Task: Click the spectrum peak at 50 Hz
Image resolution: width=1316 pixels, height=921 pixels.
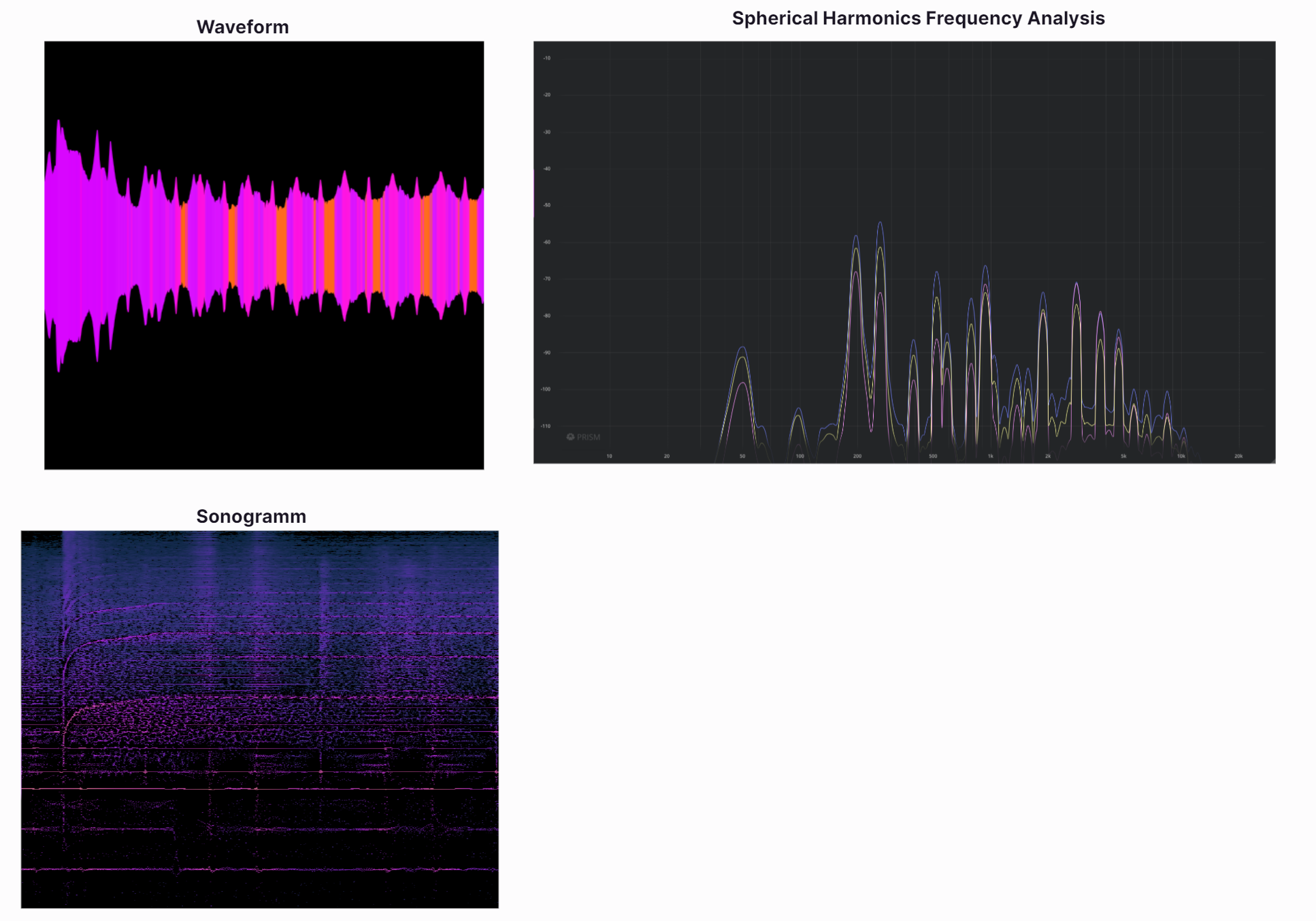Action: (x=742, y=349)
